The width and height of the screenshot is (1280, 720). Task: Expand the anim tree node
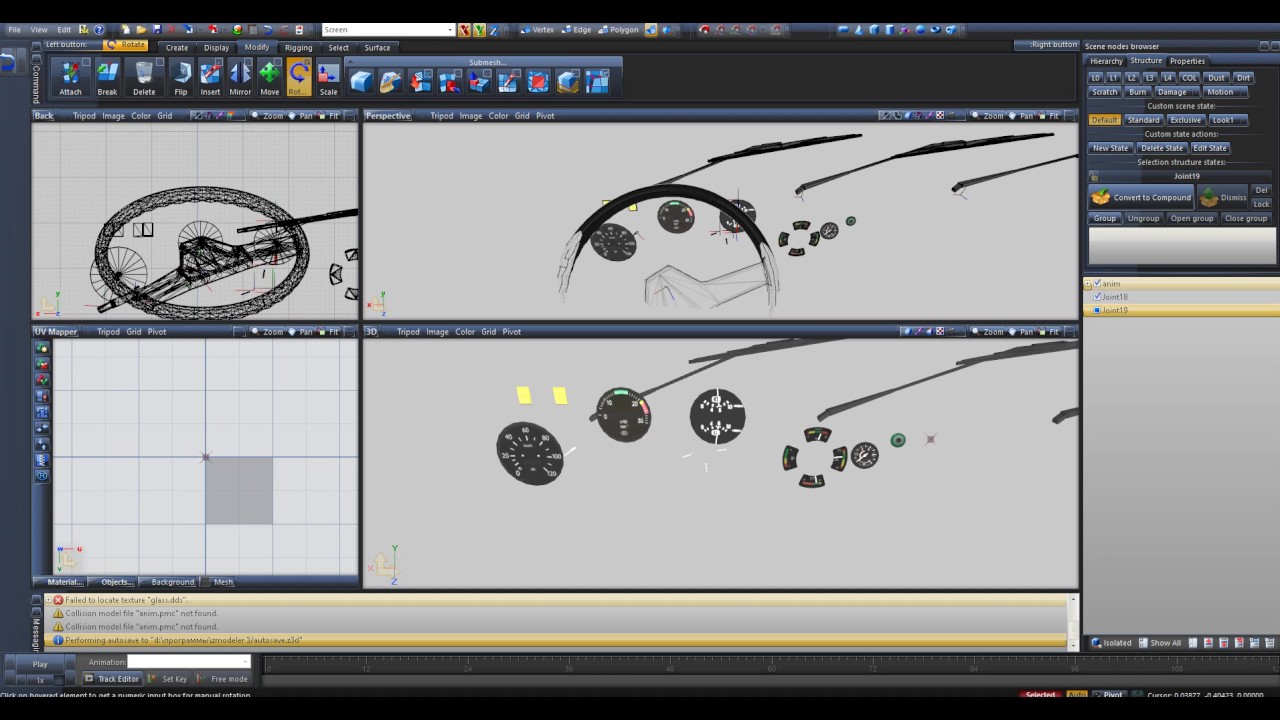(1088, 284)
